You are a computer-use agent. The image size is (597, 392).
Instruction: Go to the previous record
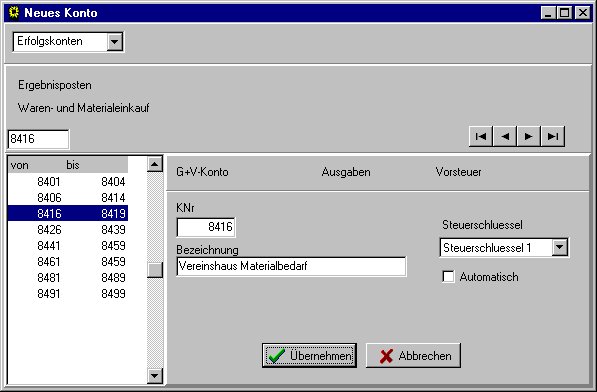[505, 136]
